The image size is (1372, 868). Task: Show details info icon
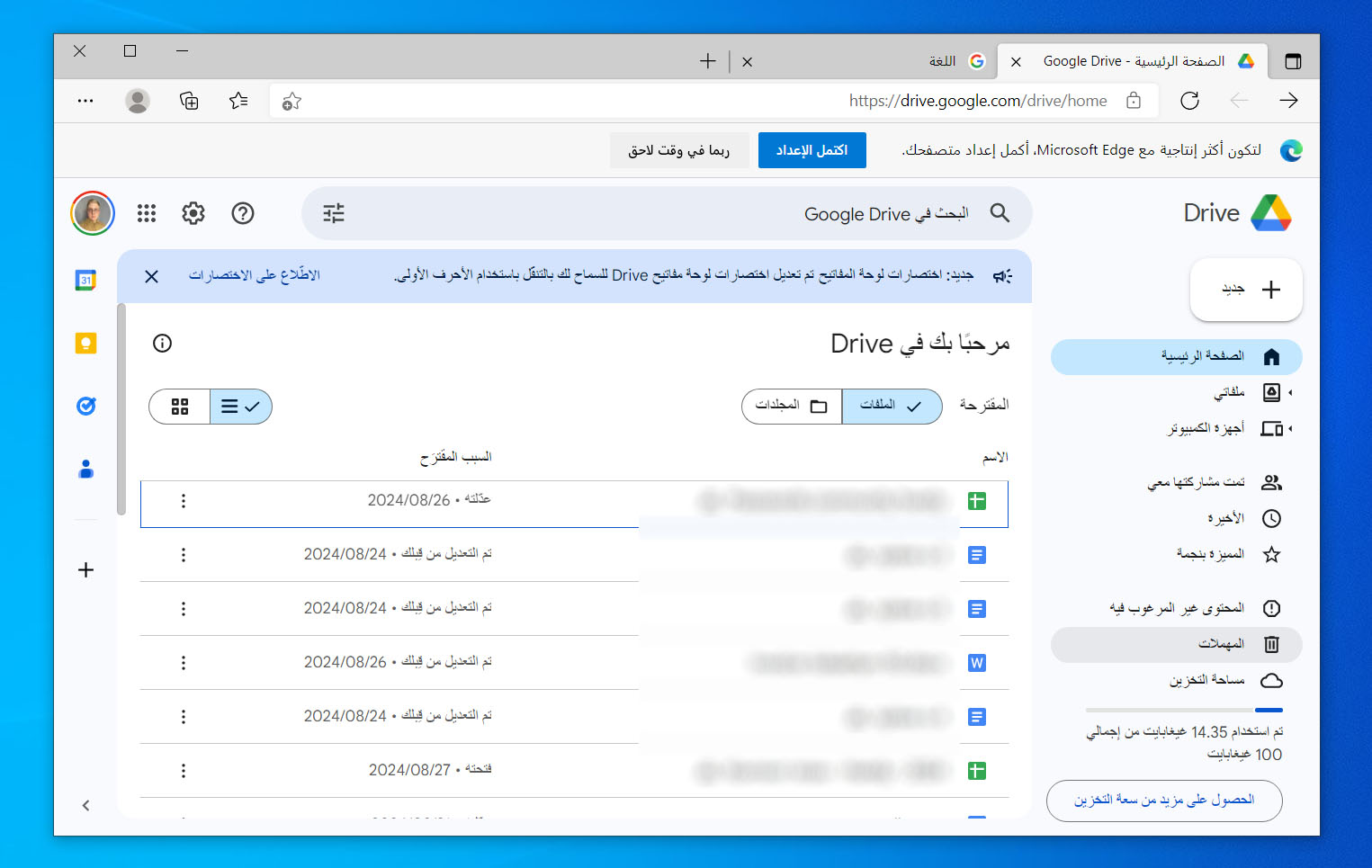(x=162, y=343)
